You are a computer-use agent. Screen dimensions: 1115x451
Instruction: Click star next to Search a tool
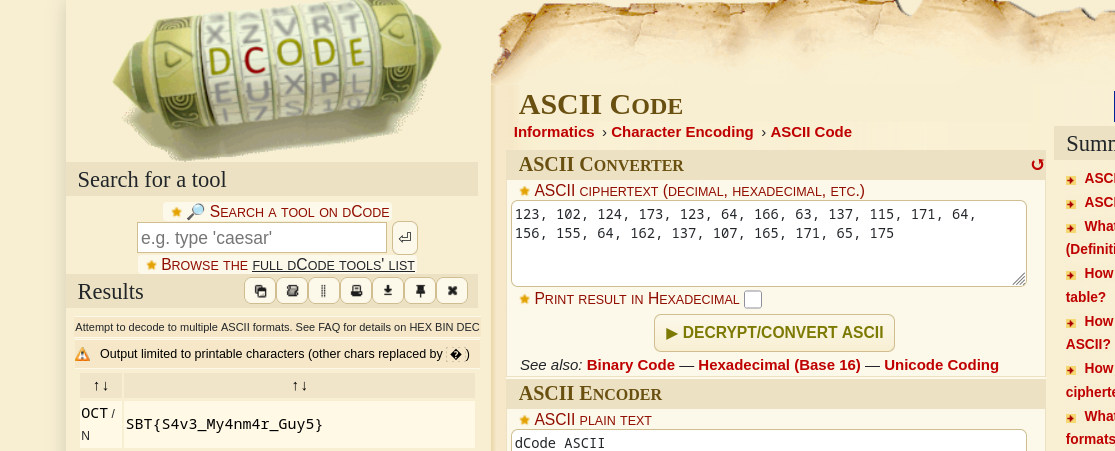click(x=176, y=212)
